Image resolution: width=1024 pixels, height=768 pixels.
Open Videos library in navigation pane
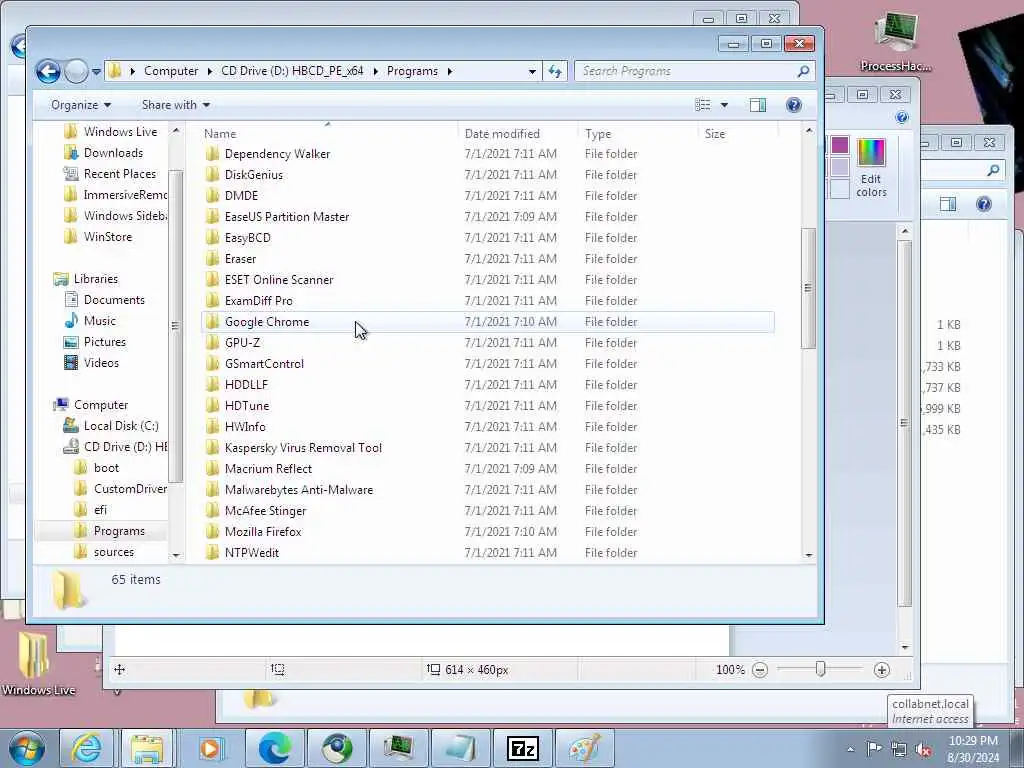point(101,362)
